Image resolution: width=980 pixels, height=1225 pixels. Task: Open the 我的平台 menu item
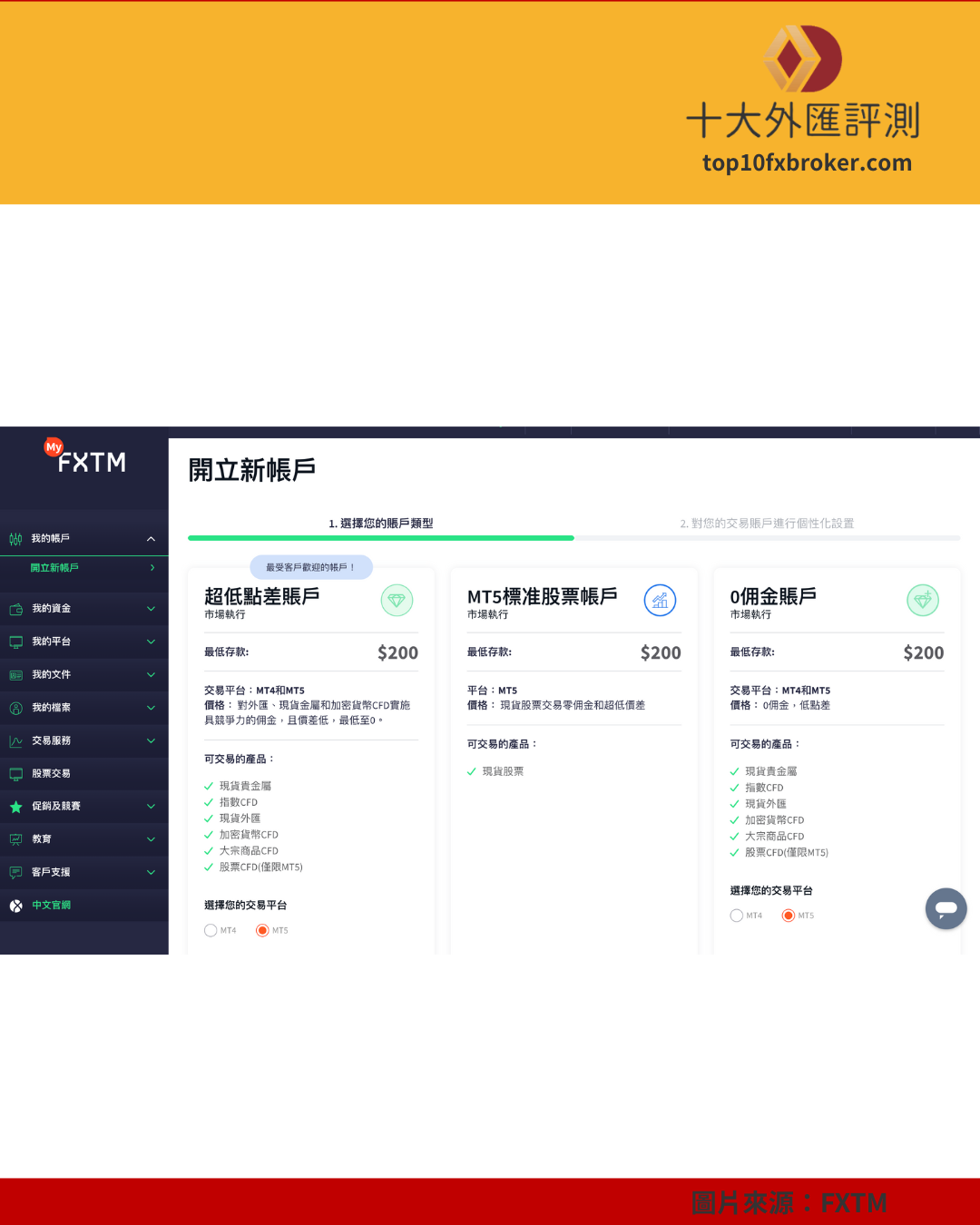pos(84,642)
